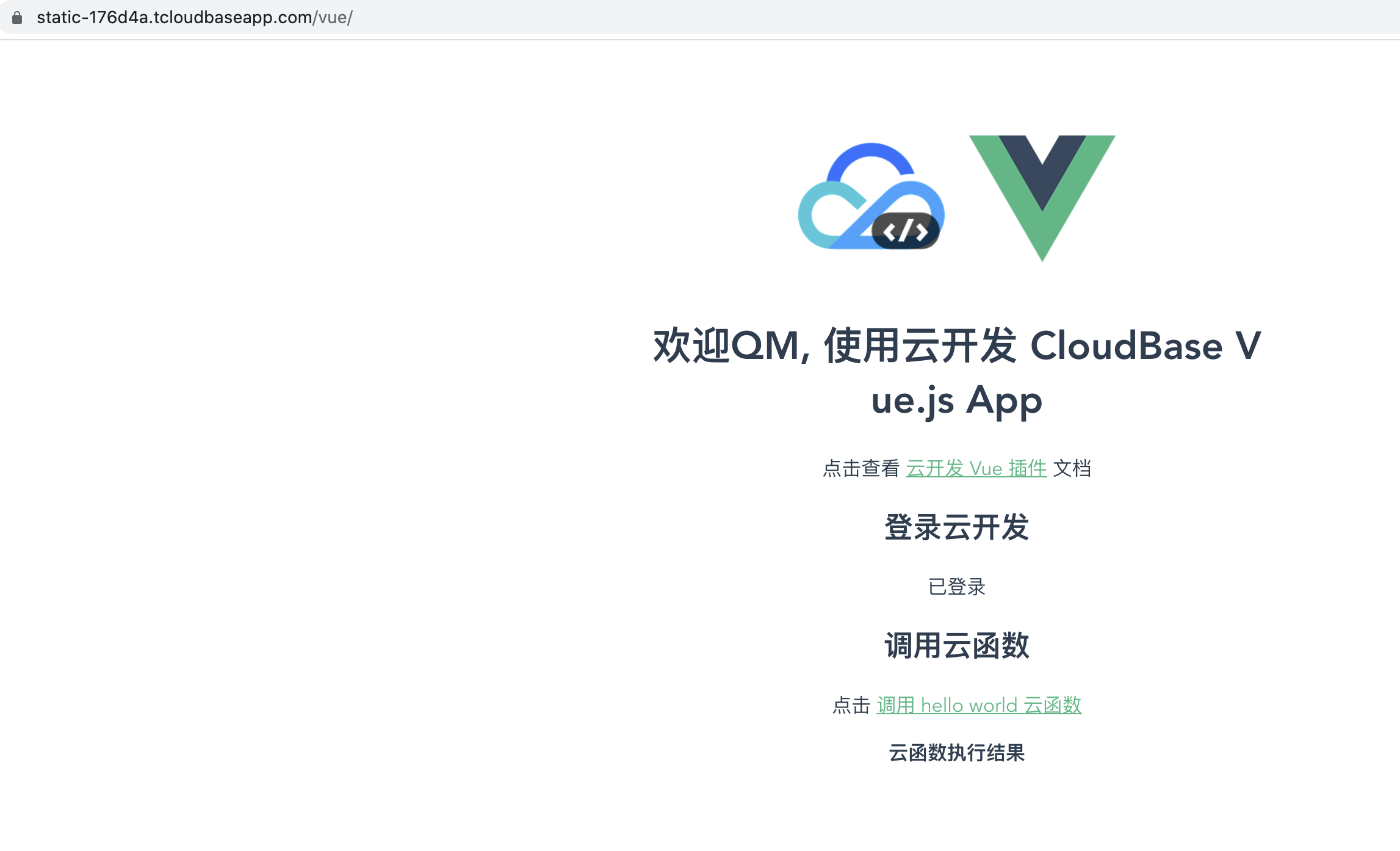Select the browser address bar URL
Screen dimensions: 1400x851
(194, 17)
